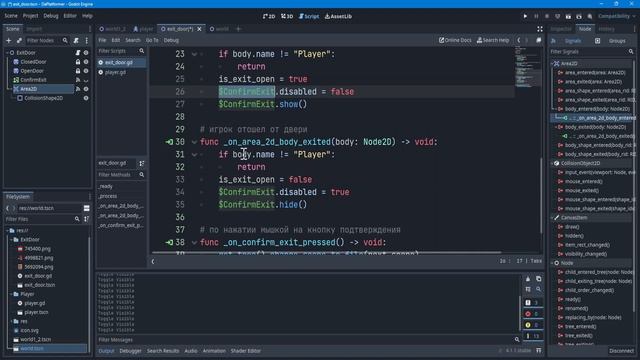Switch to the 2D workspace
Screen dimensions: 640x360
269,16
